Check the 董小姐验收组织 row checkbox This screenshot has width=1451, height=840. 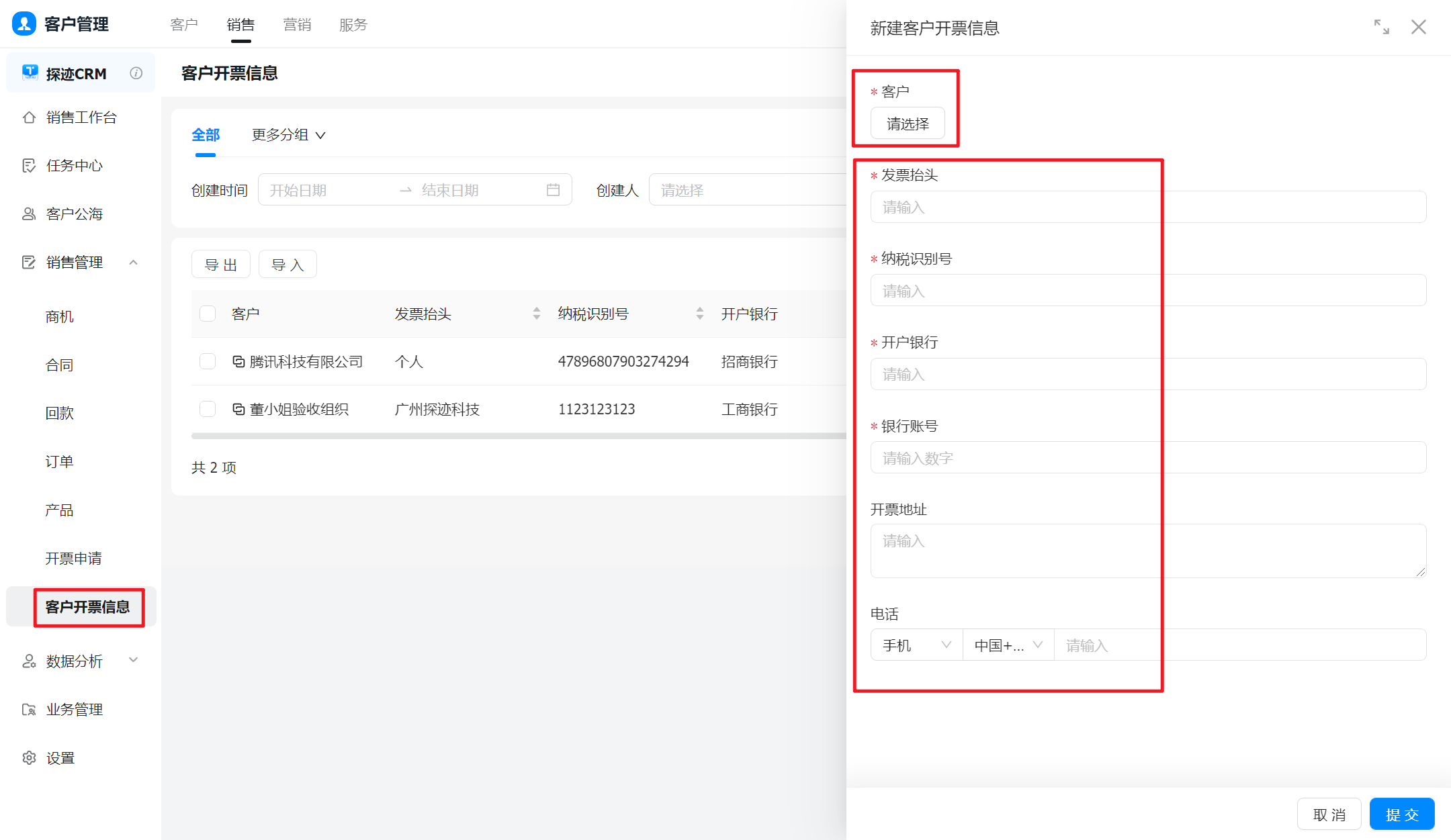tap(208, 409)
